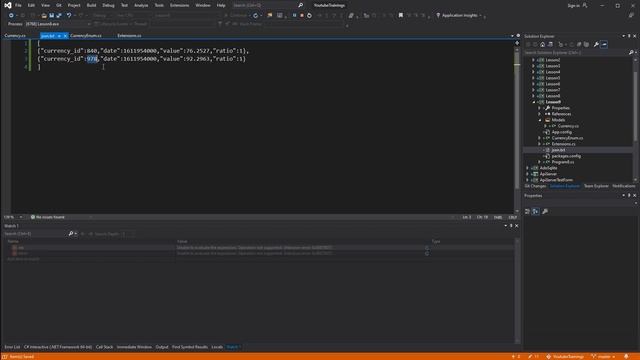The image size is (640, 360).
Task: Click Solution Explorer Properties wrench icon
Action: [596, 44]
